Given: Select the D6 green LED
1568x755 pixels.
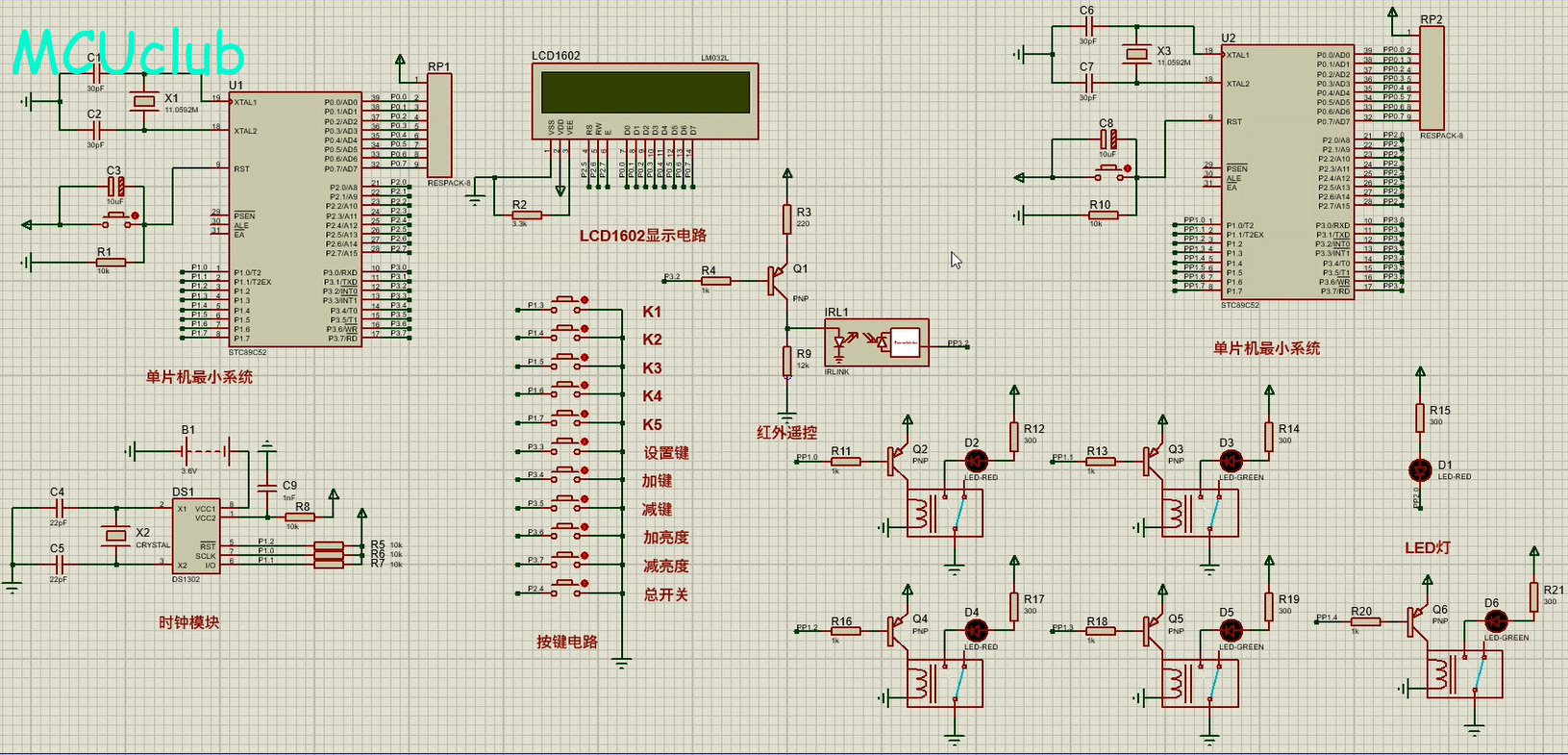Looking at the screenshot, I should click(x=1495, y=622).
